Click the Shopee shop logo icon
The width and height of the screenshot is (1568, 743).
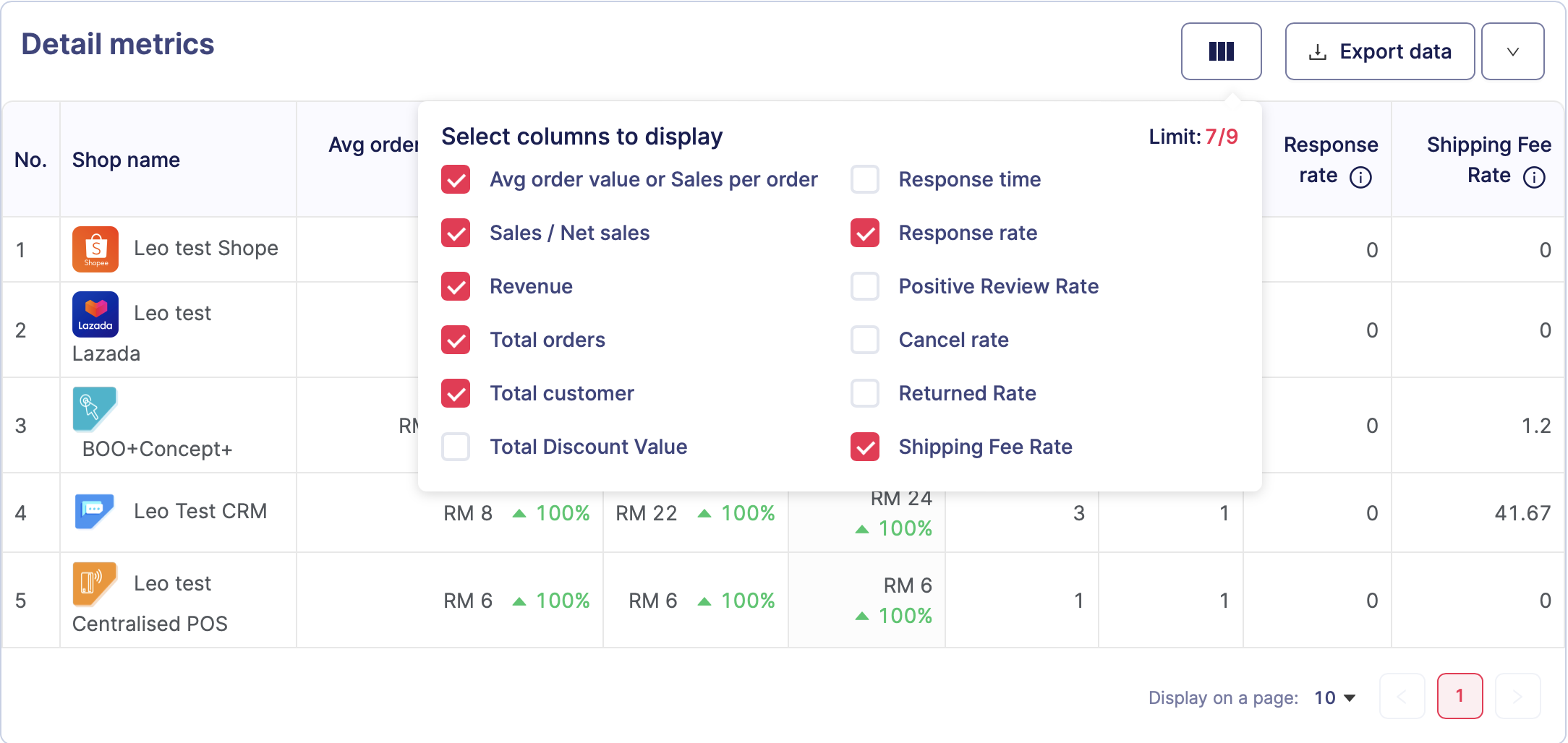click(95, 249)
